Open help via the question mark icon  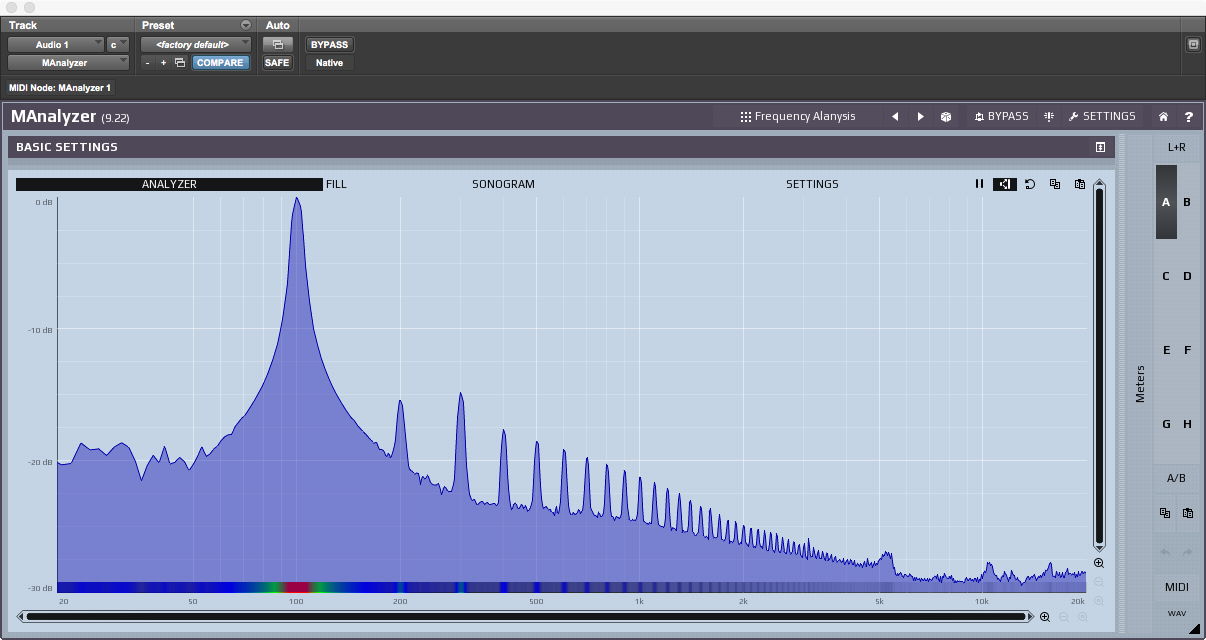[x=1189, y=117]
